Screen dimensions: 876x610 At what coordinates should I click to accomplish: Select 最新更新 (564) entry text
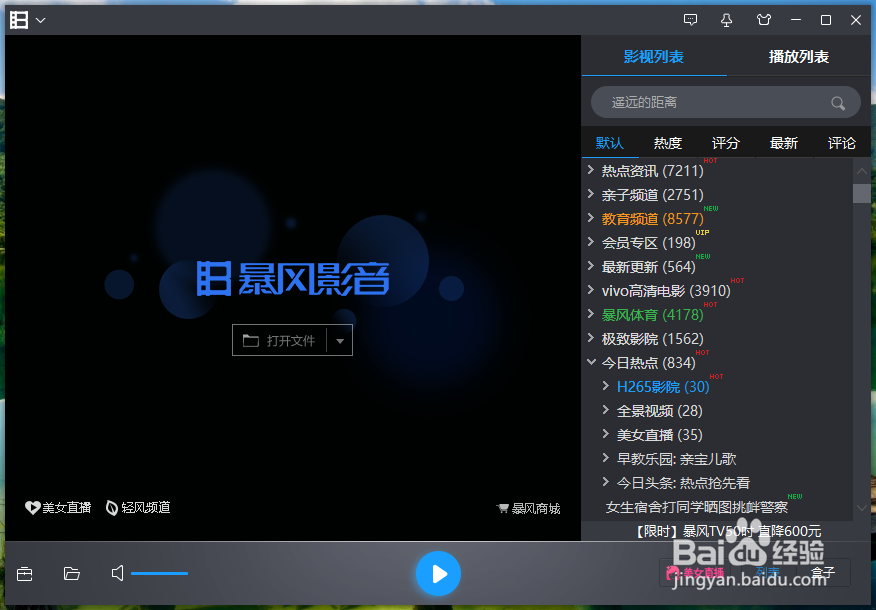point(649,267)
